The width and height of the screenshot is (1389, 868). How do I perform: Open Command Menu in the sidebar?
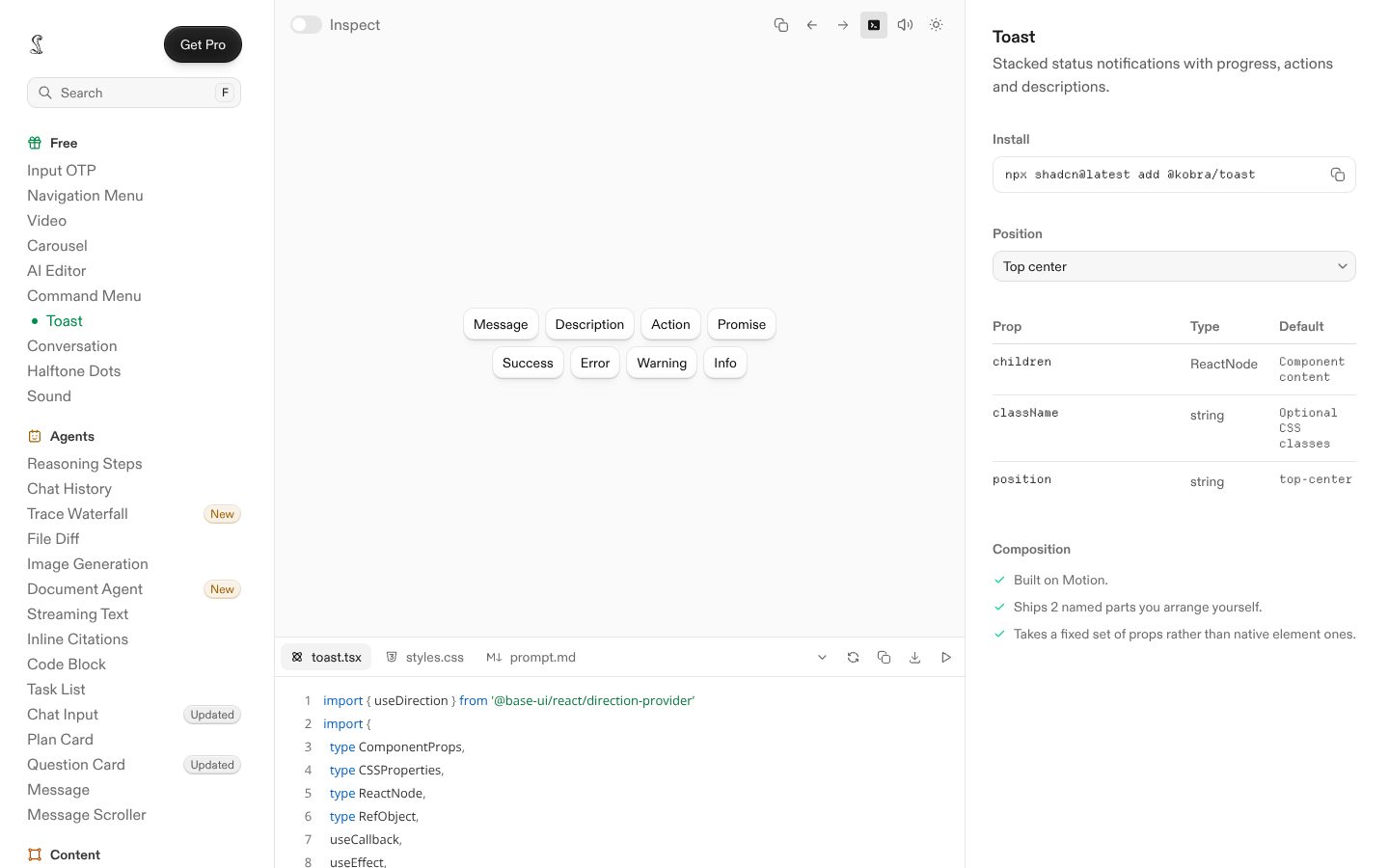[x=84, y=296]
